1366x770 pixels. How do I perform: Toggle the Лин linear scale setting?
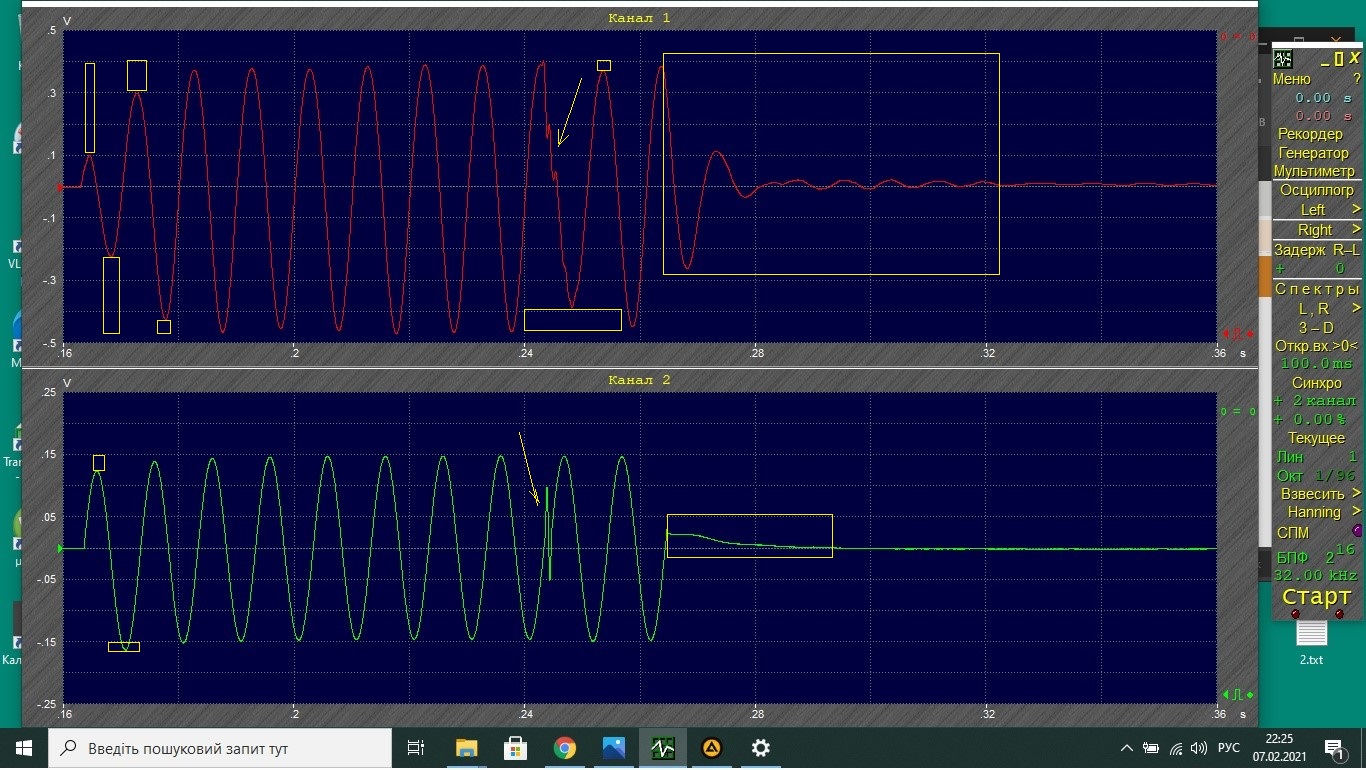(1316, 457)
